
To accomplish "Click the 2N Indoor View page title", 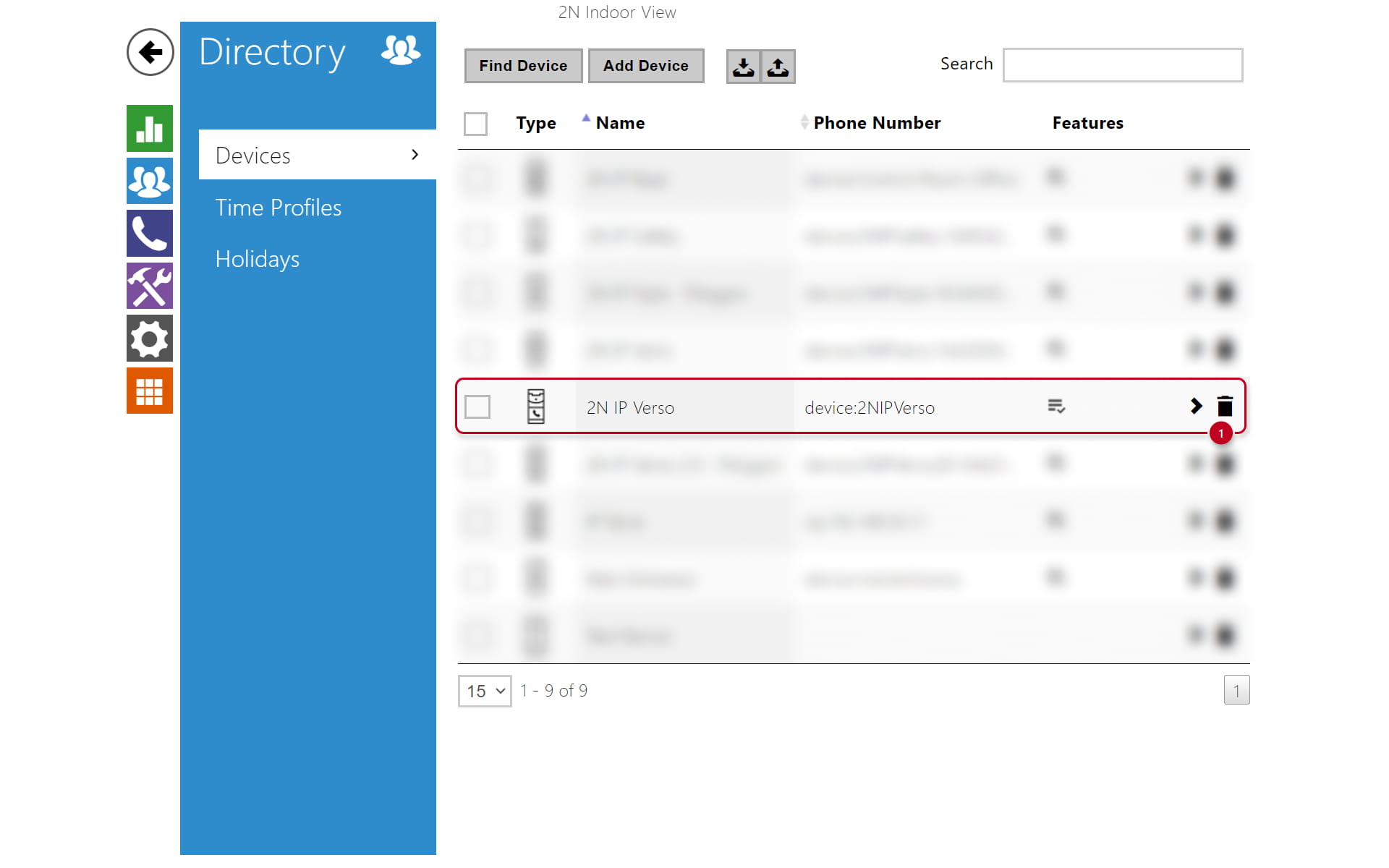I will point(617,12).
